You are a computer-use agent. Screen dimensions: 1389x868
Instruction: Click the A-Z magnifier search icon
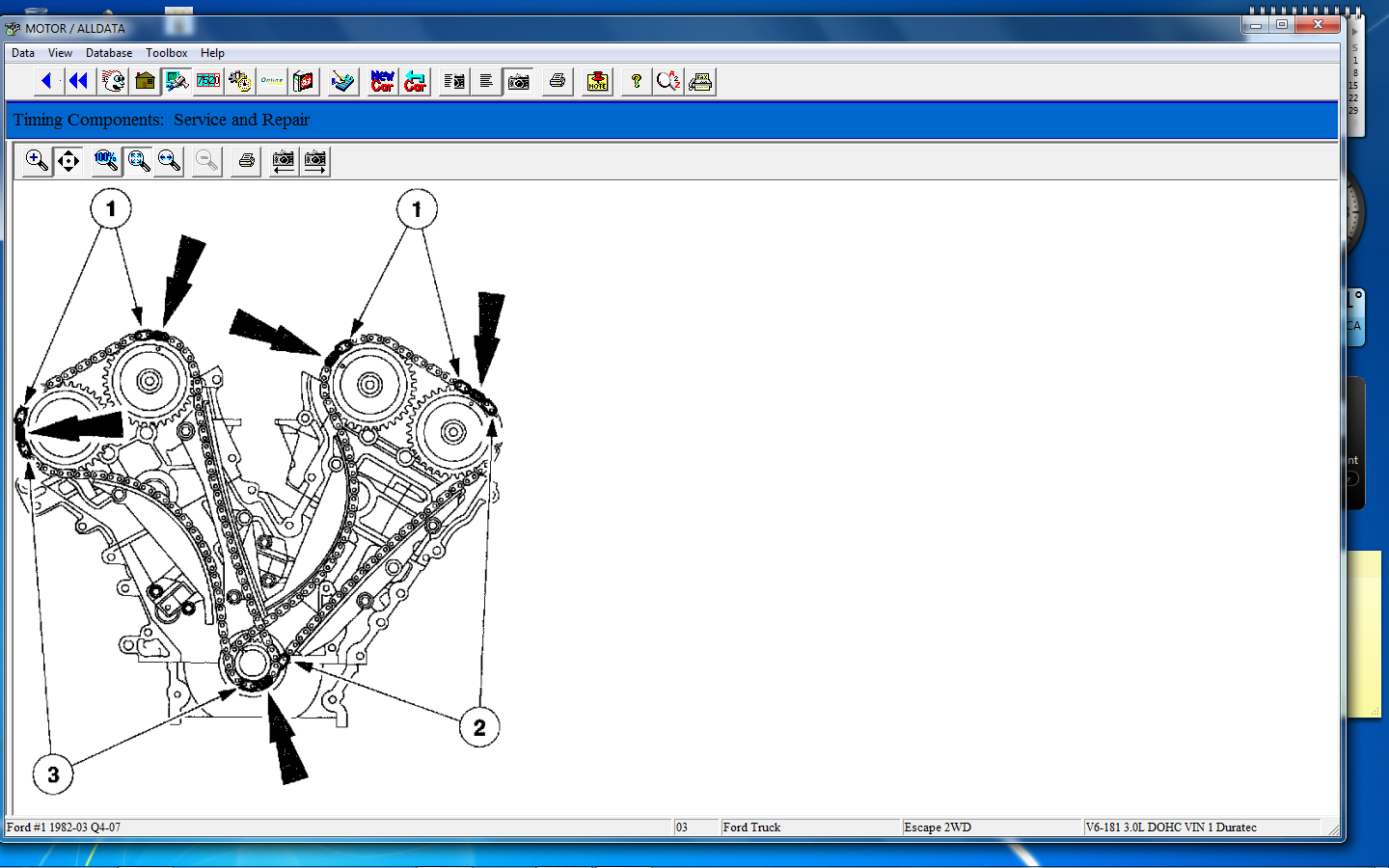pos(667,82)
